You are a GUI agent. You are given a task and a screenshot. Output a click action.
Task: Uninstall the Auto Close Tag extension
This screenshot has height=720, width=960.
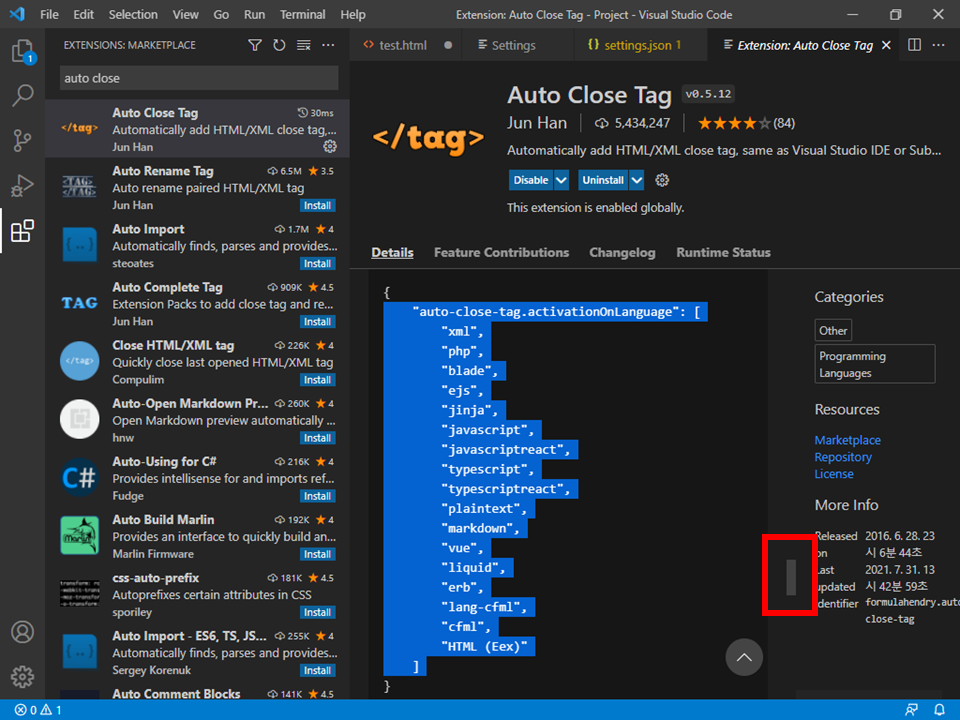603,180
